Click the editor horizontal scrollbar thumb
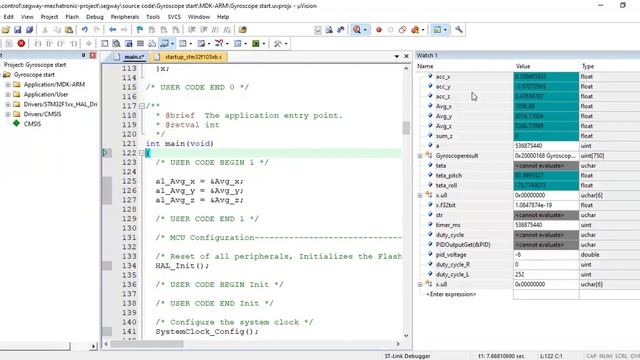 (x=147, y=344)
